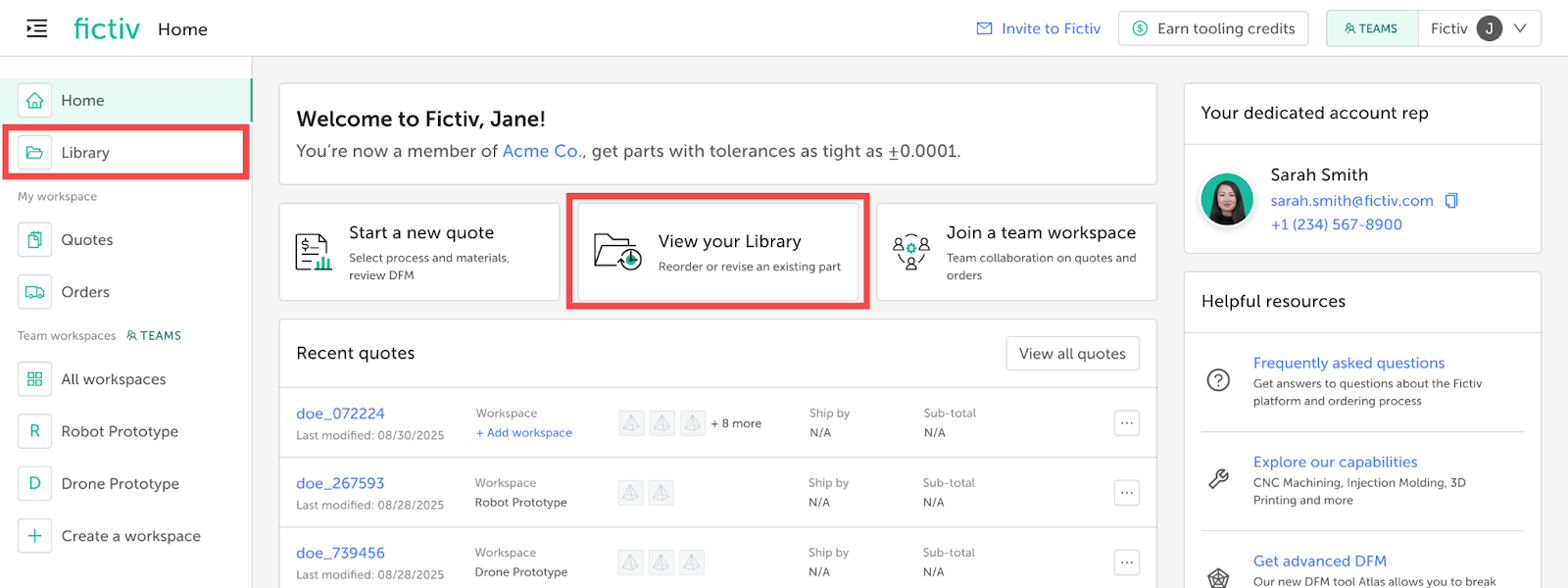This screenshot has width=1568, height=588.
Task: Open the Robot Prototype workspace
Action: pyautogui.click(x=120, y=431)
